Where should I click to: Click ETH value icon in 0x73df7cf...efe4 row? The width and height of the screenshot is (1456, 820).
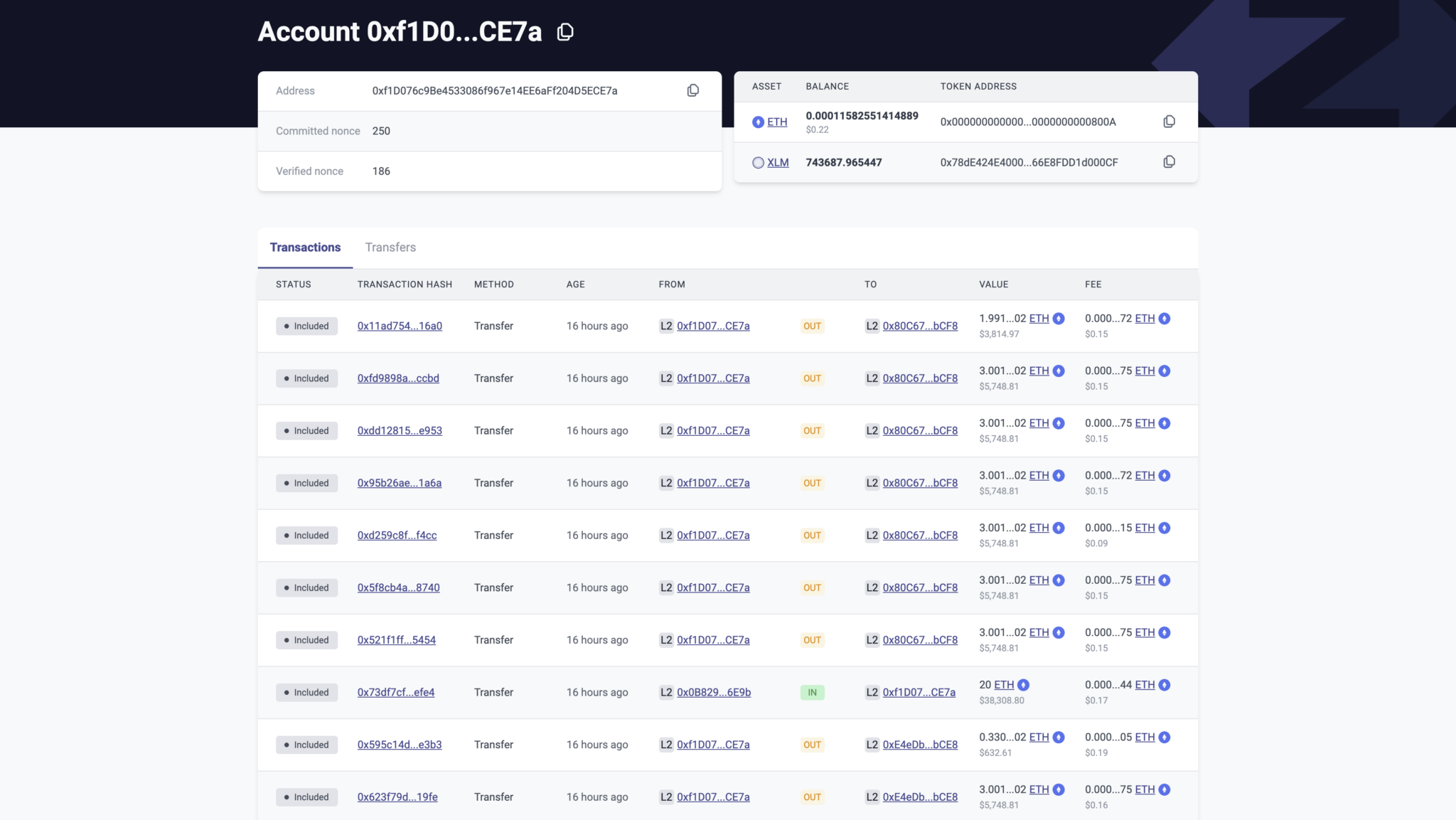pyautogui.click(x=1023, y=685)
